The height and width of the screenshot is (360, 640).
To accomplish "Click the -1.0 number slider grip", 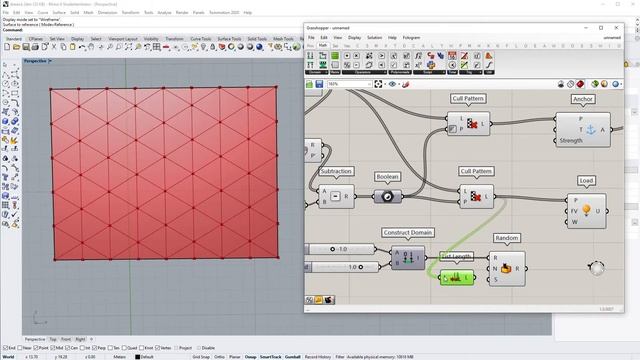I will point(332,249).
